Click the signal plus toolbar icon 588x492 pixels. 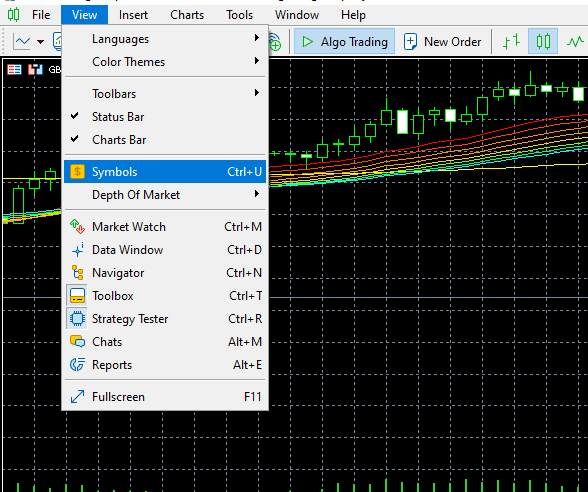coord(275,42)
